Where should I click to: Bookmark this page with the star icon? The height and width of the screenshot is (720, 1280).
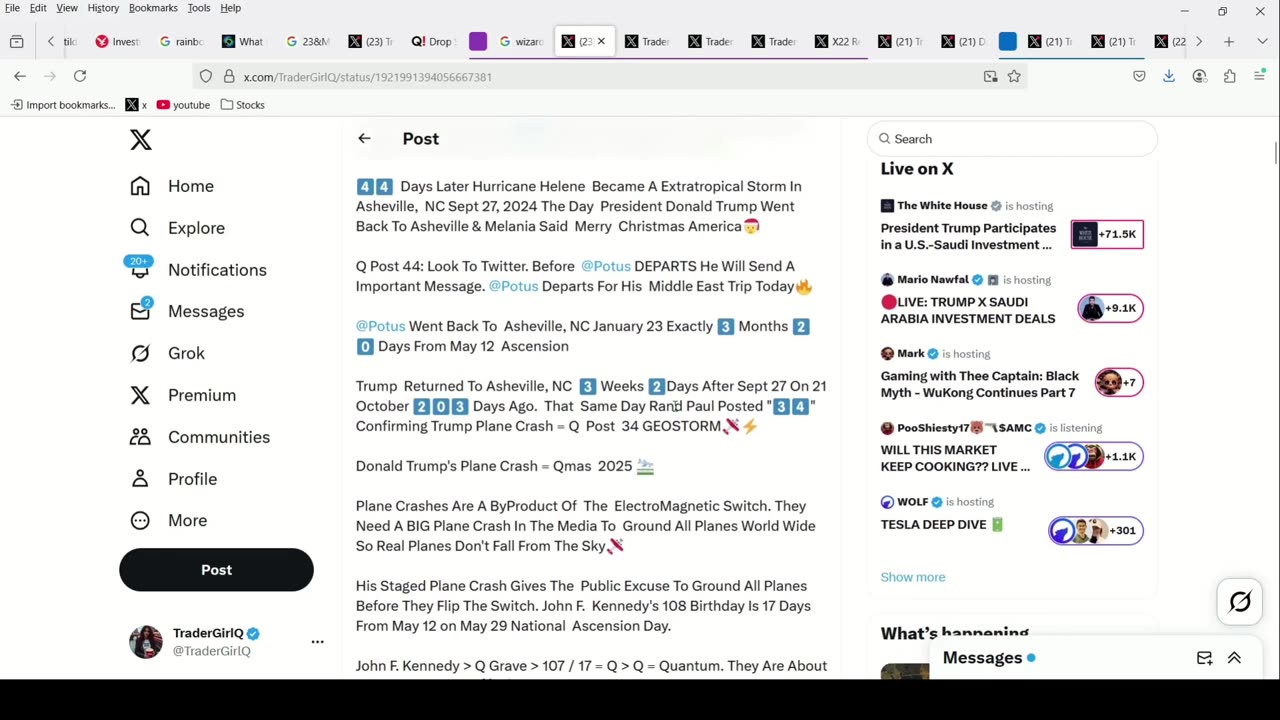click(1014, 76)
